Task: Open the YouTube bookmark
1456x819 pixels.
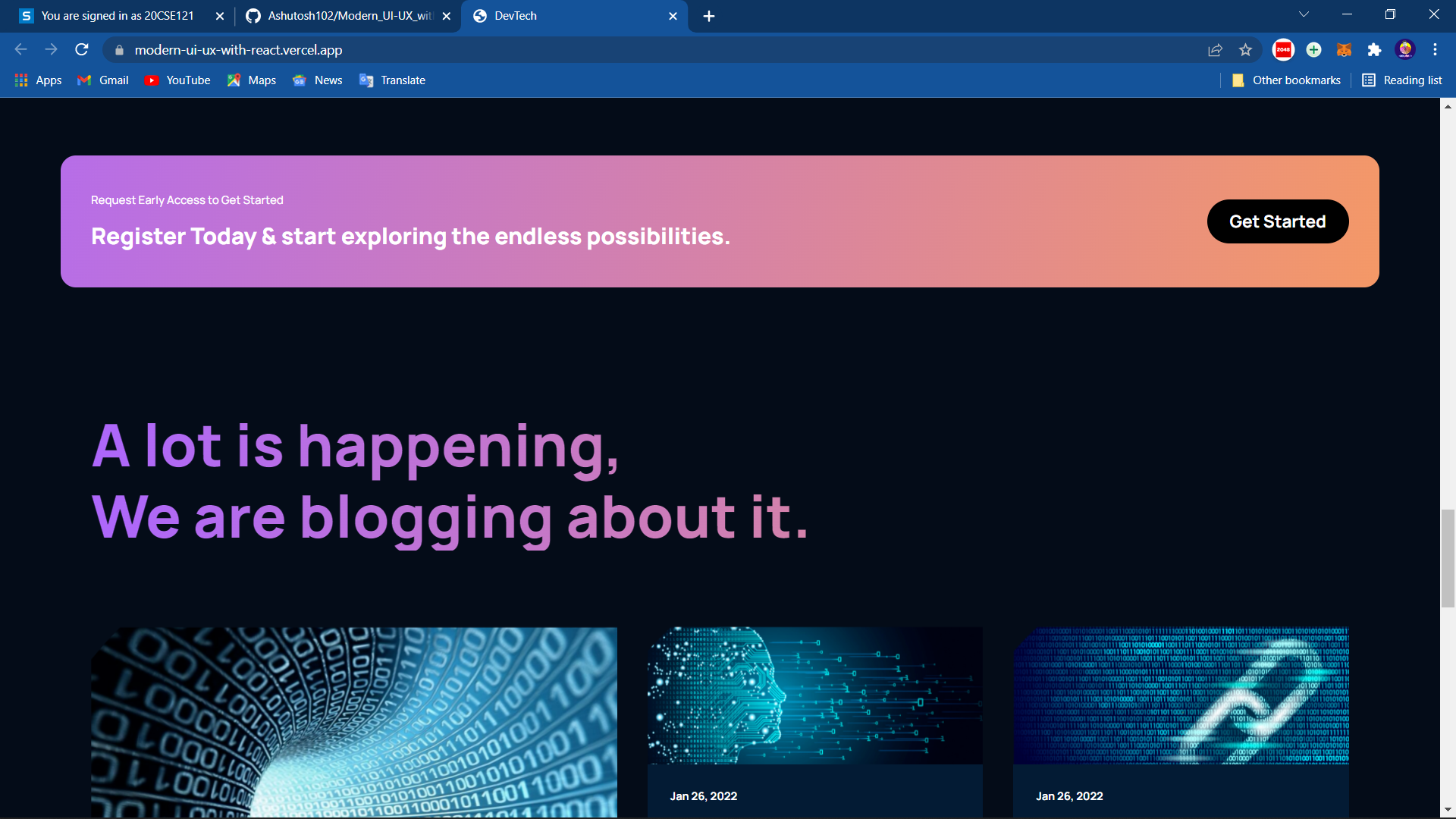Action: pos(177,80)
